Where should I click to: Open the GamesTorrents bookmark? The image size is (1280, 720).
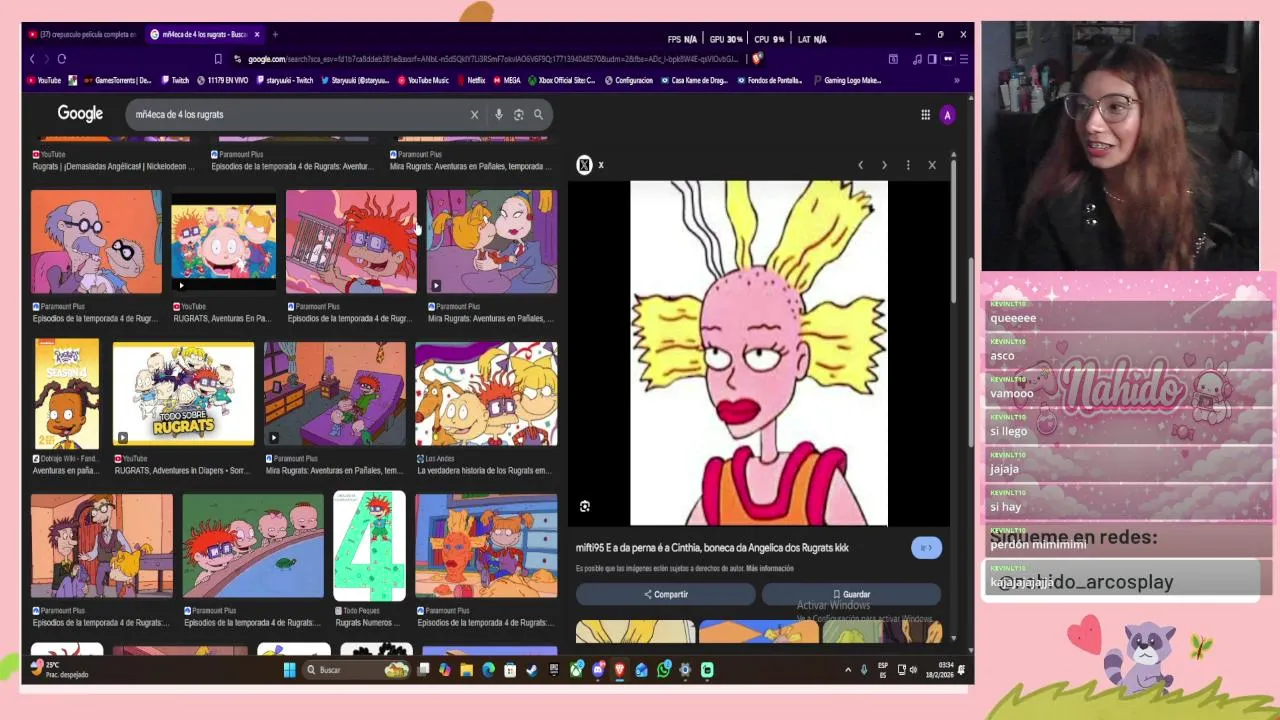(118, 81)
